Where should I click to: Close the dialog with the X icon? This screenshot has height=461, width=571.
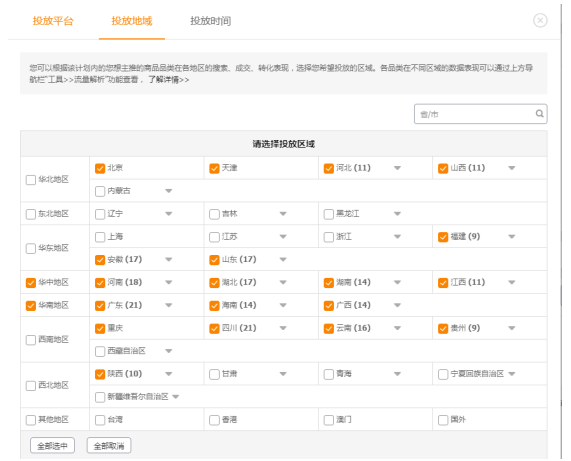tap(540, 20)
